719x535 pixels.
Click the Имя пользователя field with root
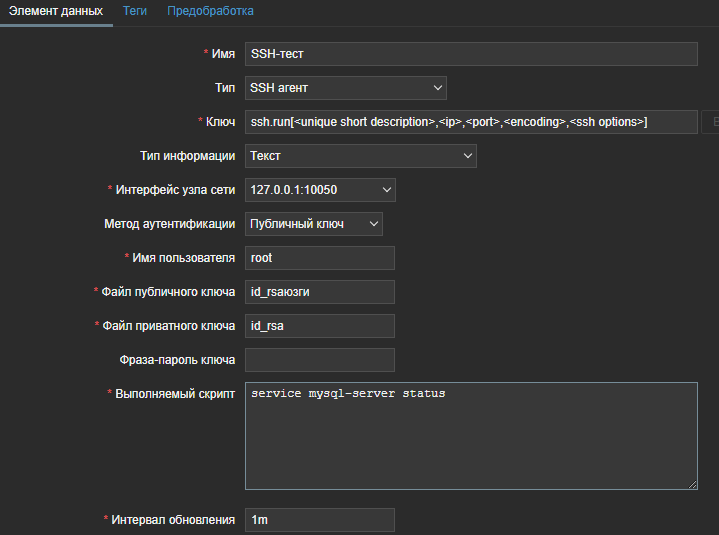click(x=319, y=258)
